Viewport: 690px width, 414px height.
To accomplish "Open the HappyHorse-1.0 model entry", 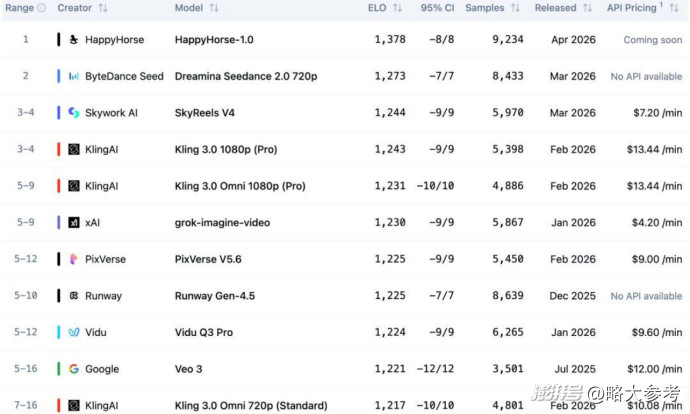I will 215,40.
